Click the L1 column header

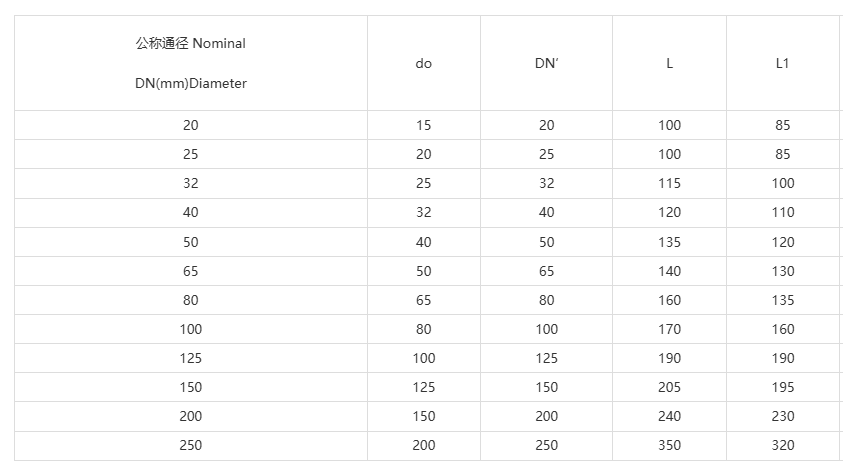point(782,63)
